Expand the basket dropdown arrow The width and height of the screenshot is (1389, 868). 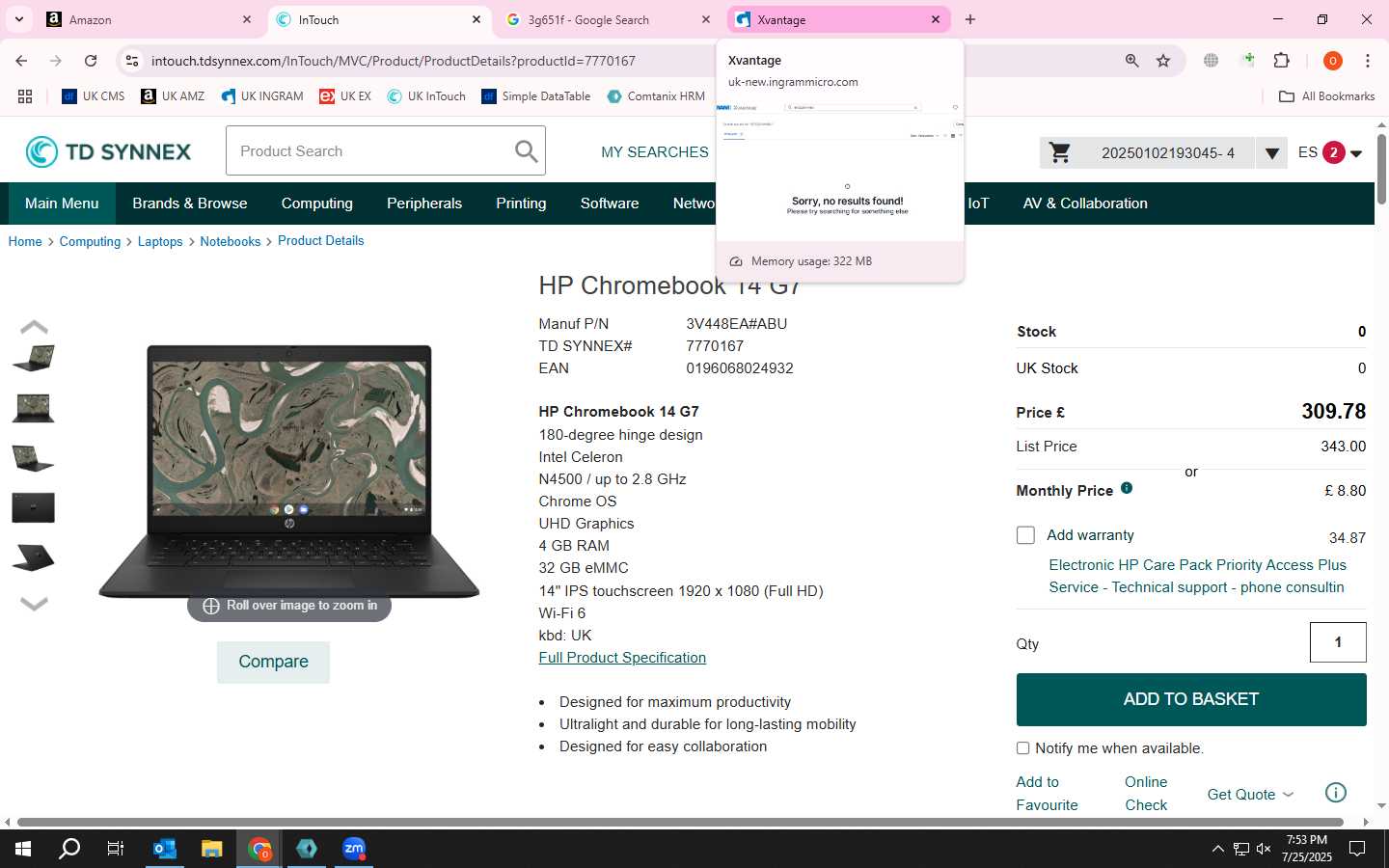[1271, 153]
